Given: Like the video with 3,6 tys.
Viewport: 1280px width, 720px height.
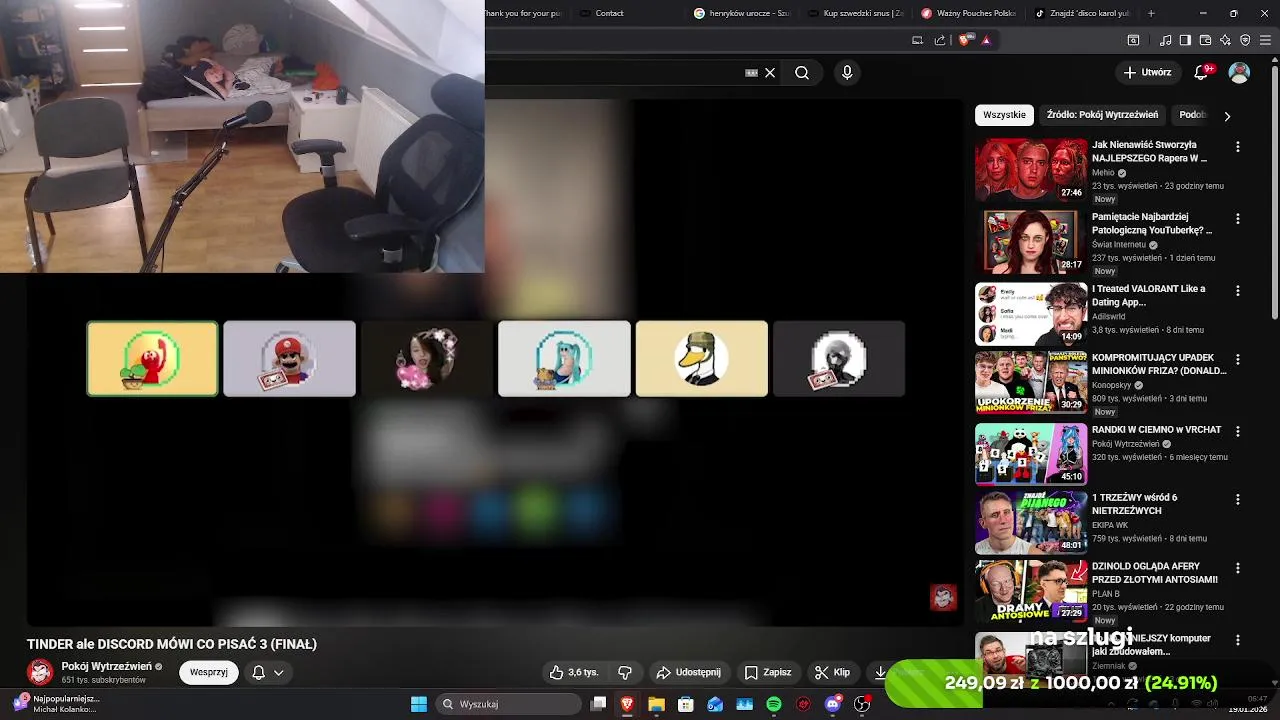Looking at the screenshot, I should coord(574,672).
